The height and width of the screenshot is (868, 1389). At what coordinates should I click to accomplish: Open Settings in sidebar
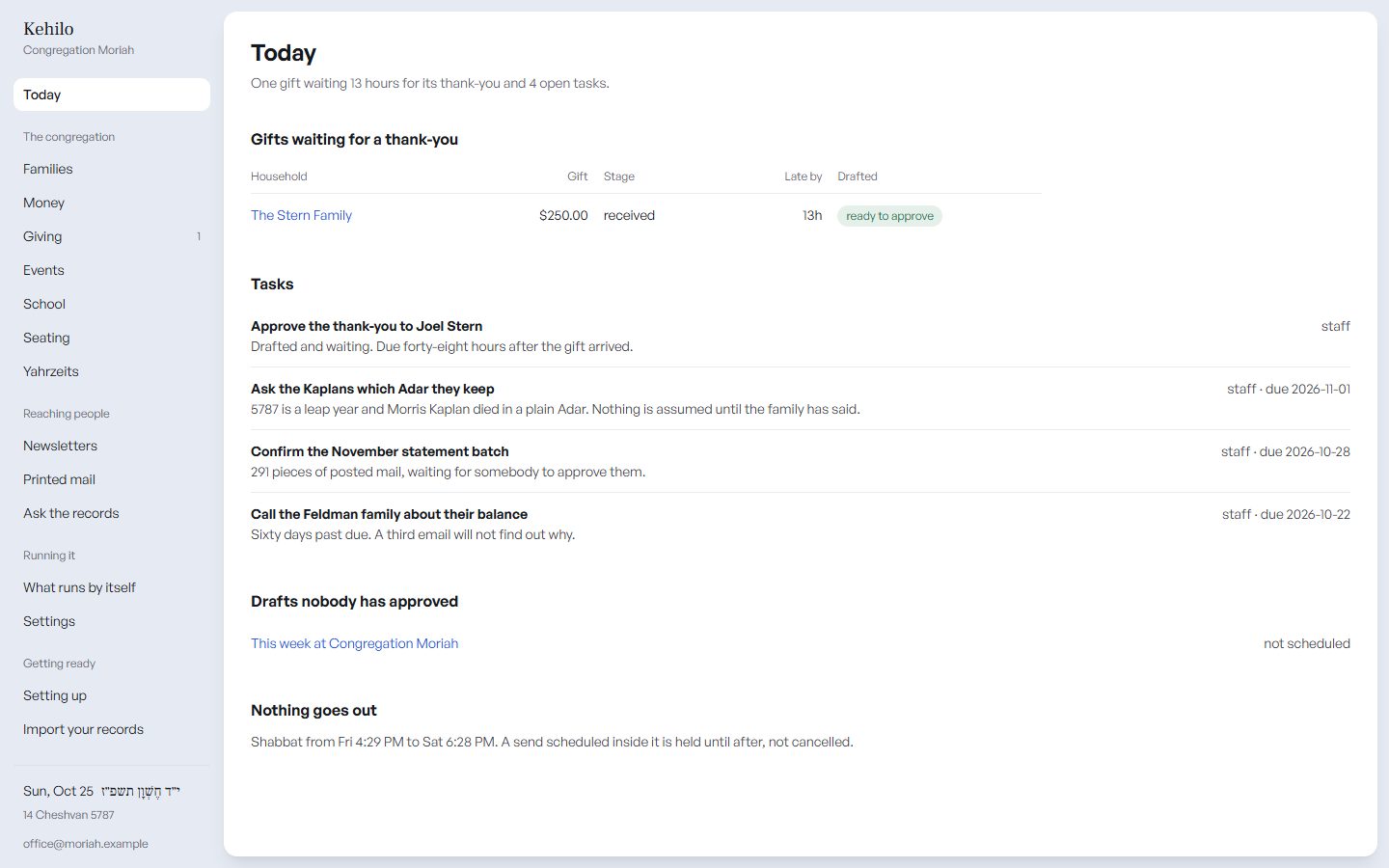[x=112, y=621]
